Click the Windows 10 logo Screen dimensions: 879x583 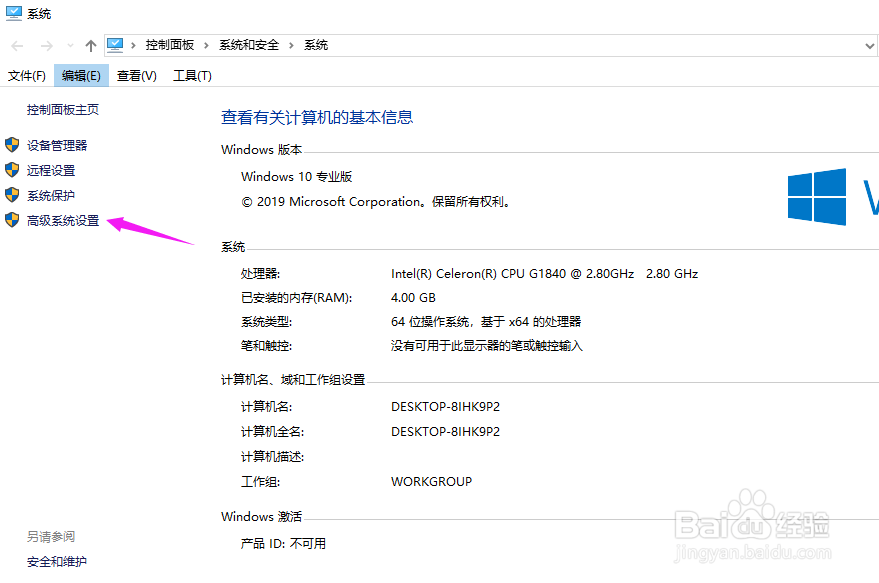817,197
